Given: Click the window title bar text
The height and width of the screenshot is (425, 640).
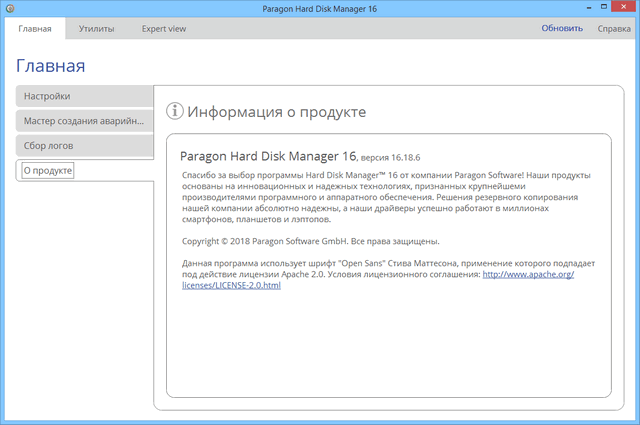Looking at the screenshot, I should 320,9.
